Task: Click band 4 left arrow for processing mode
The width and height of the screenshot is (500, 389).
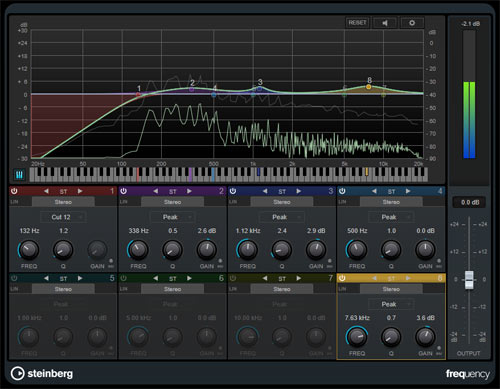Action: 374,191
